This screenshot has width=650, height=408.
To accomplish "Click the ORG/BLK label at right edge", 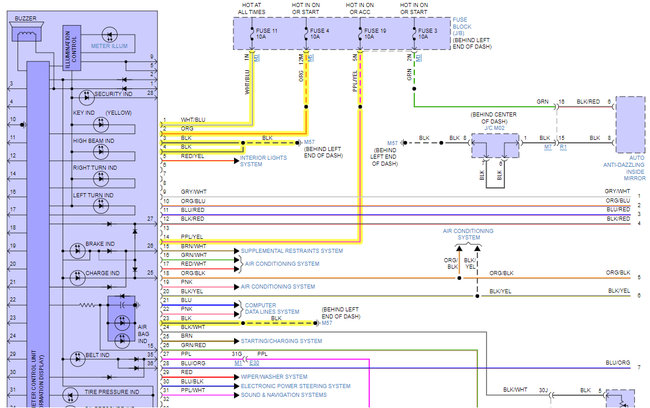I will [x=618, y=273].
